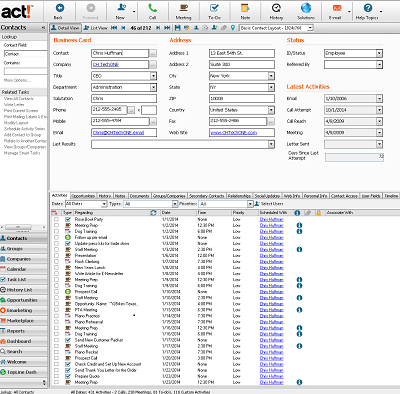
Task: Check the Rock Climbing activity checkbox
Action: [56, 262]
